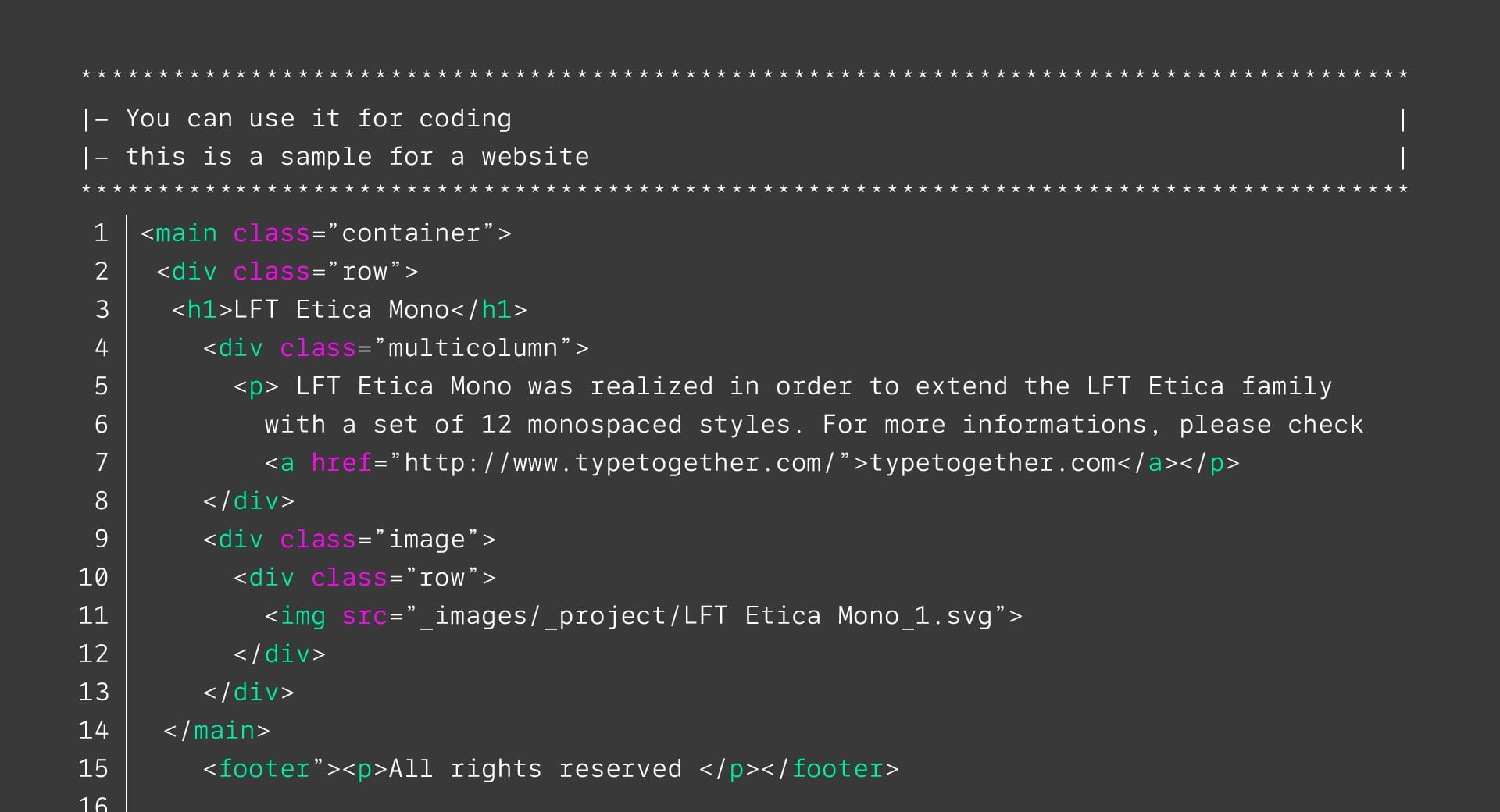Select line number 5 in the gutter
1500x812 pixels.
point(101,386)
